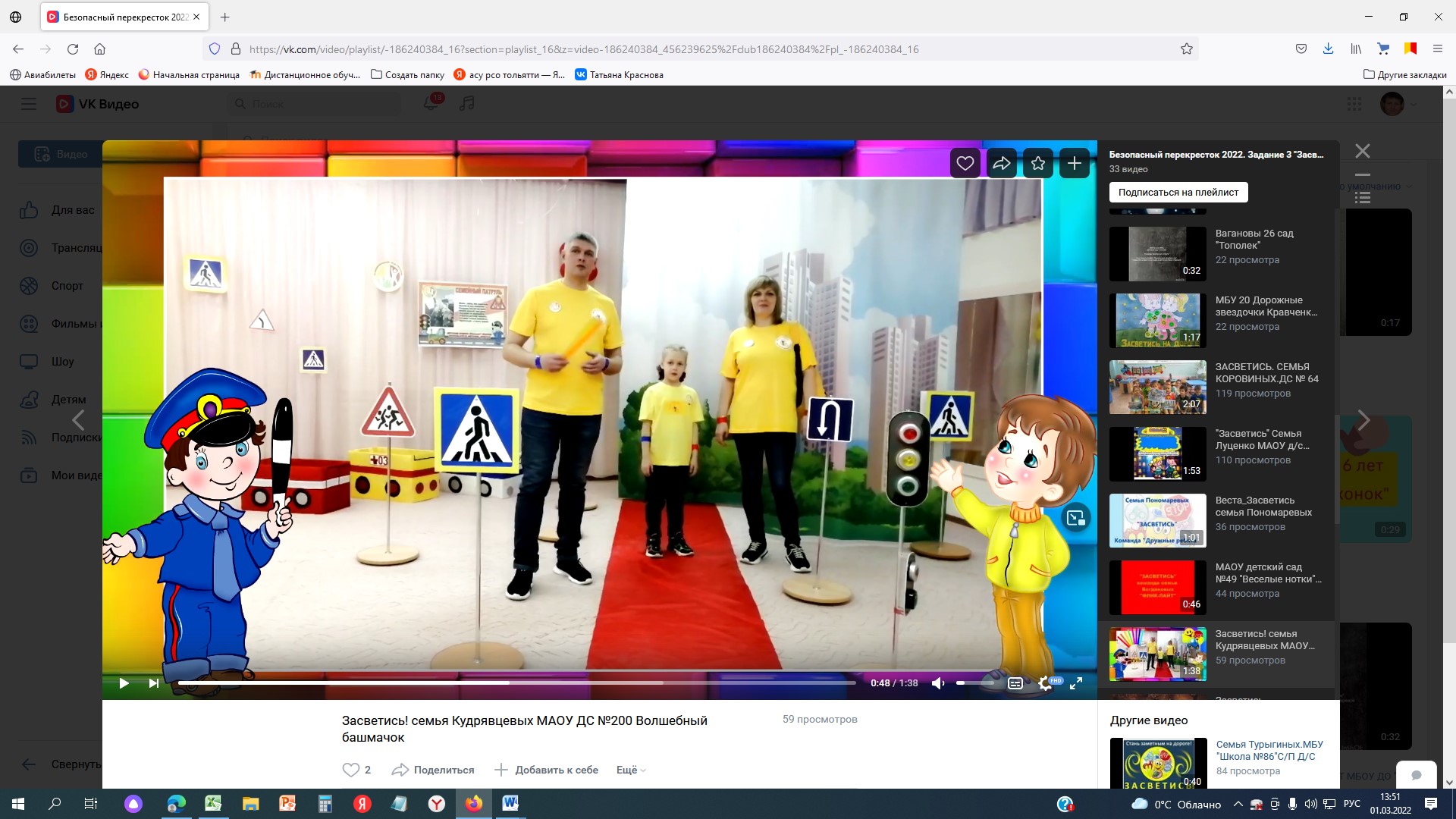Expand the Ещё dropdown
Image resolution: width=1456 pixels, height=819 pixels.
pos(631,770)
